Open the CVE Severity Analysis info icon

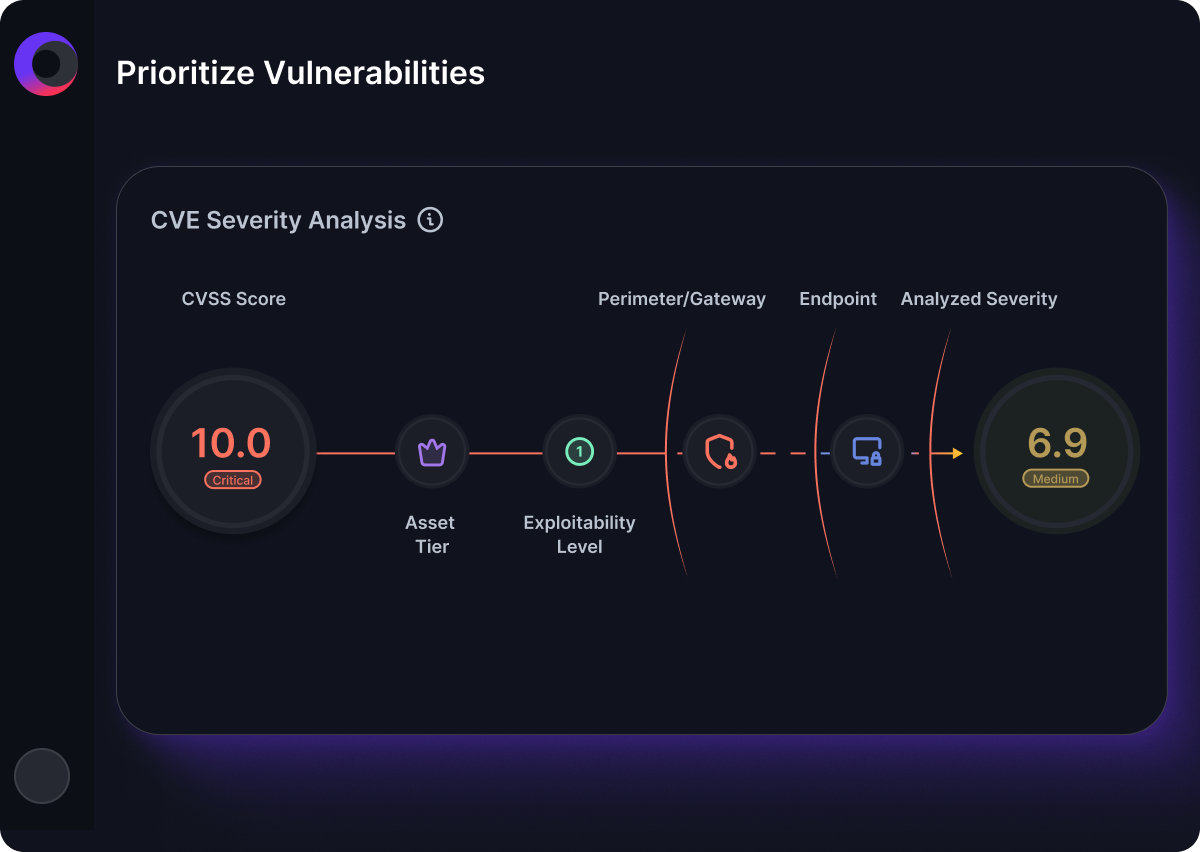[430, 220]
